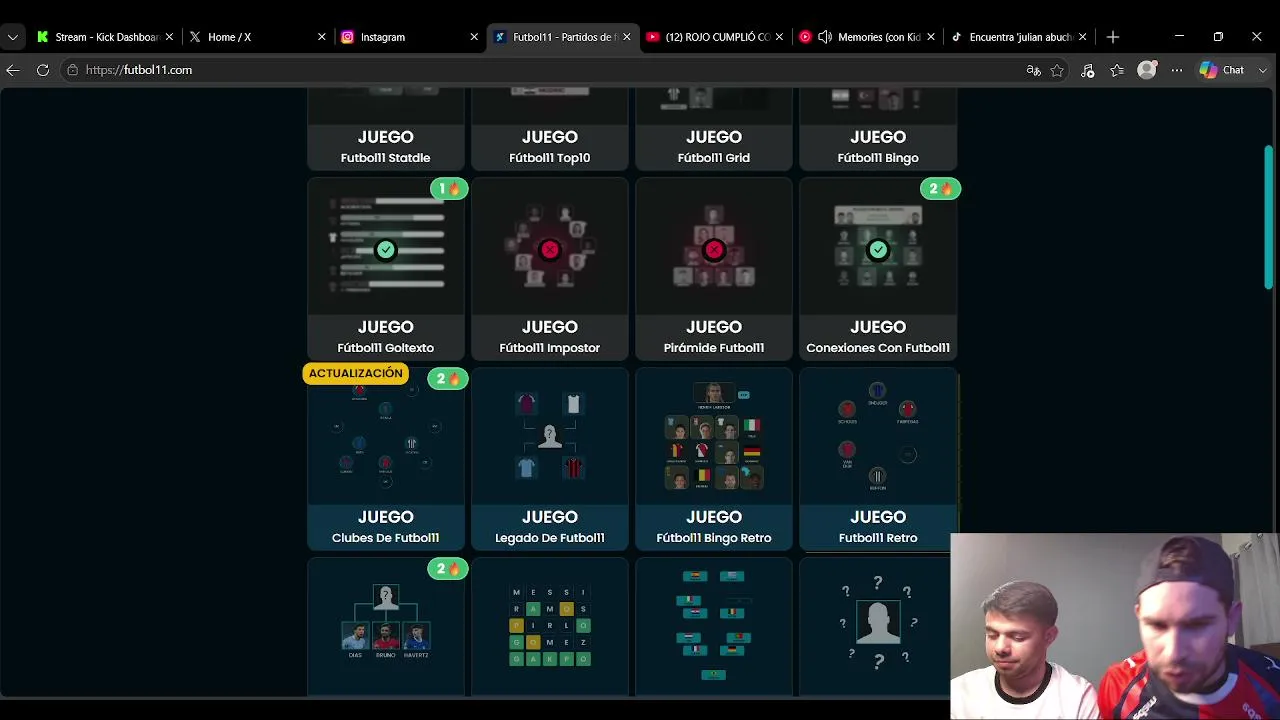Close the Stream - Kick Dashboard tab

(x=169, y=37)
